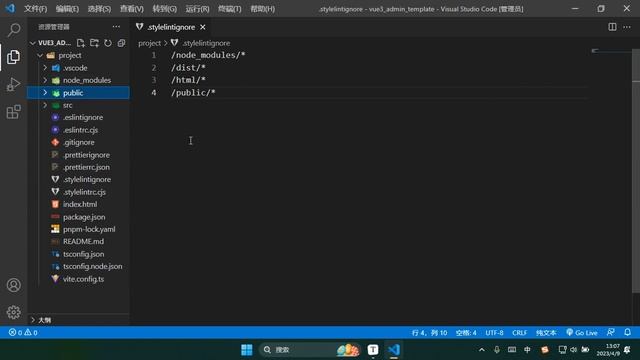The width and height of the screenshot is (640, 360).
Task: Open .stylelintrc.cjs file
Action: 84,192
